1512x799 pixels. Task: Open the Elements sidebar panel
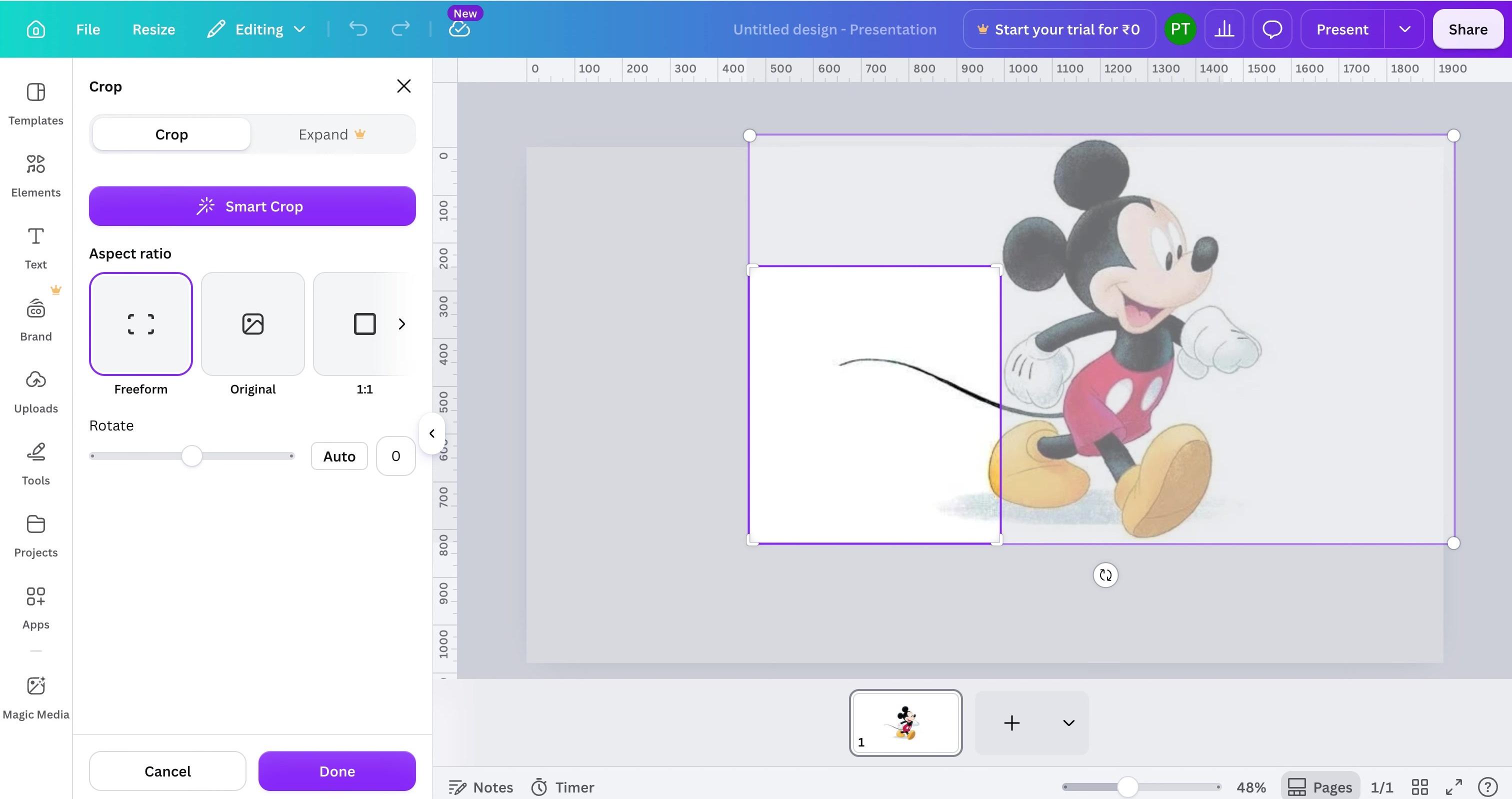(x=36, y=176)
